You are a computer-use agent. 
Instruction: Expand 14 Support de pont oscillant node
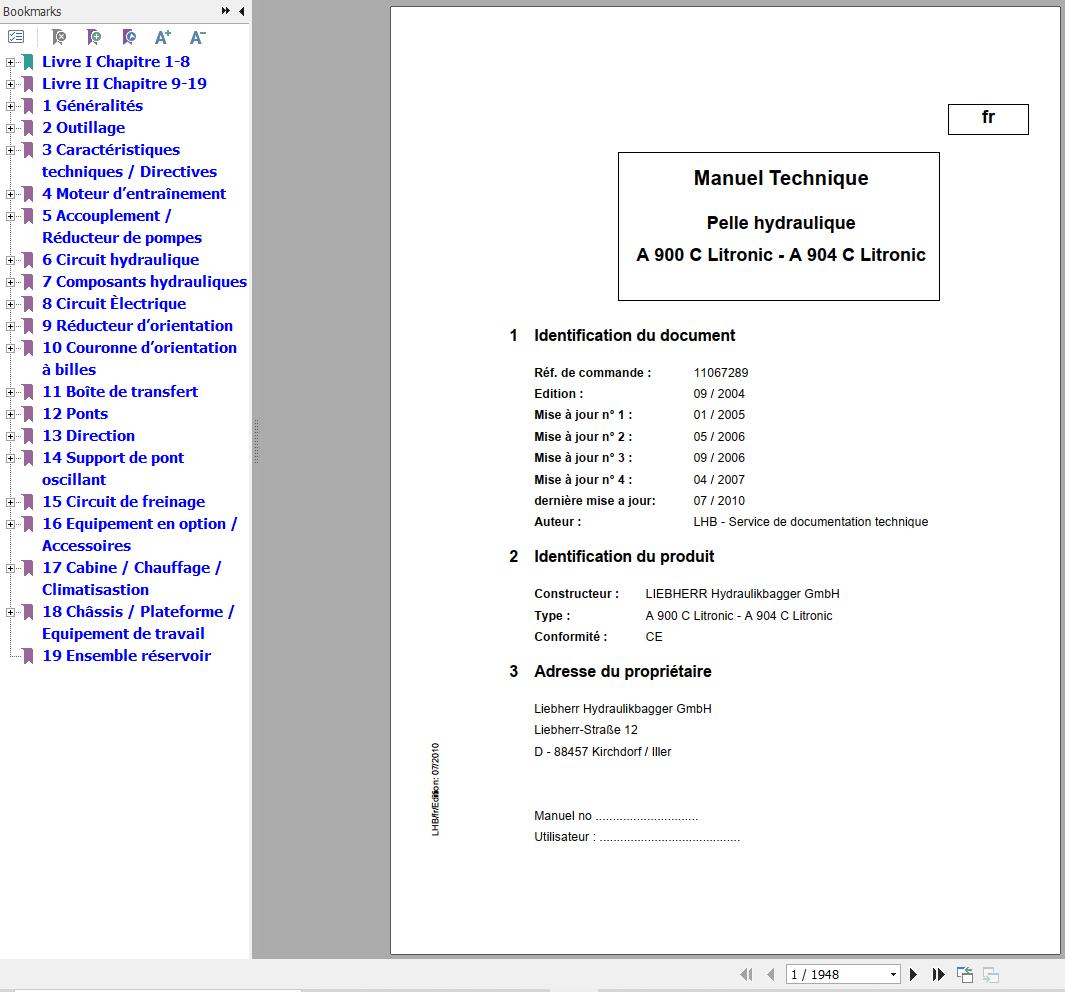tap(10, 458)
